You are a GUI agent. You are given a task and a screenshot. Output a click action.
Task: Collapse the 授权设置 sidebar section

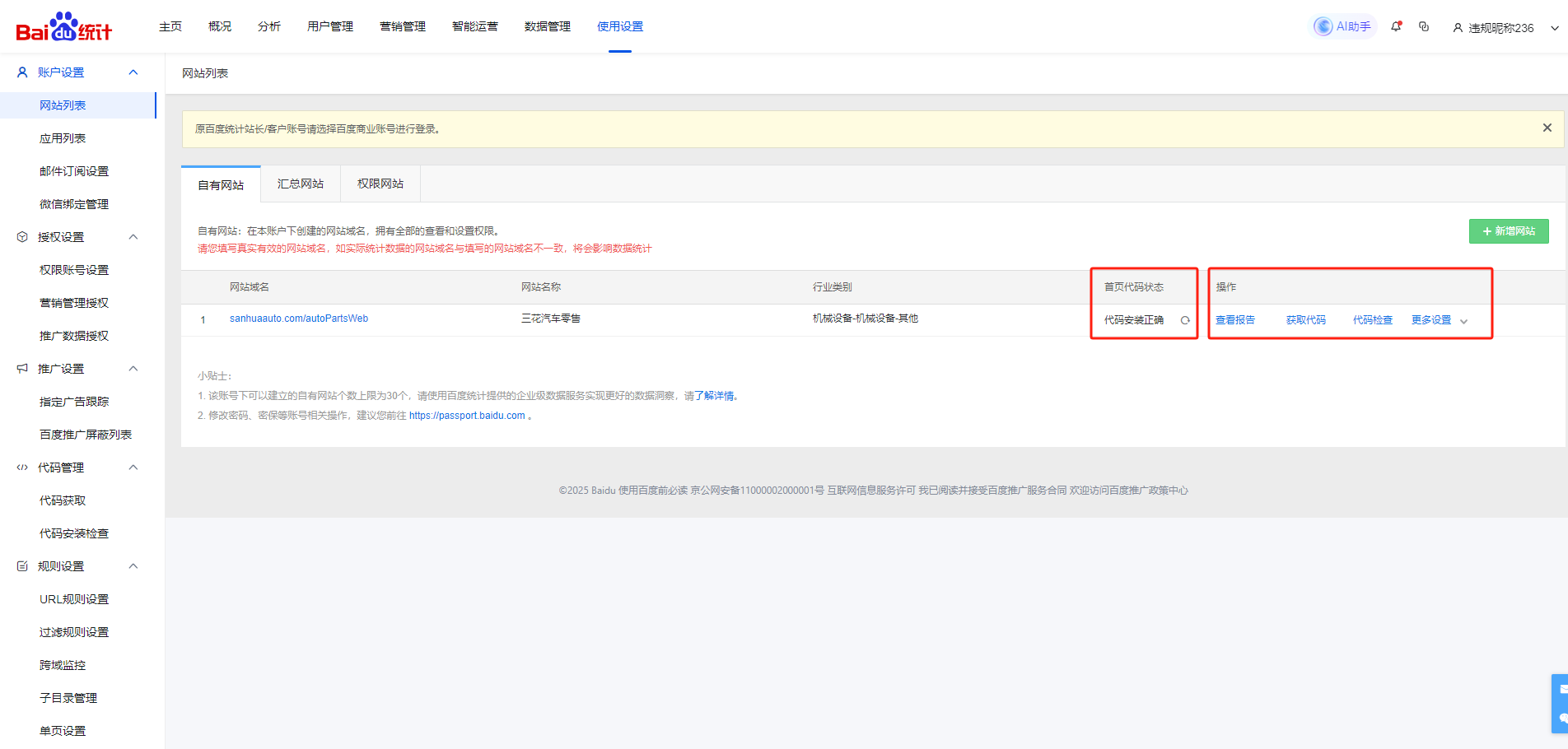click(133, 237)
